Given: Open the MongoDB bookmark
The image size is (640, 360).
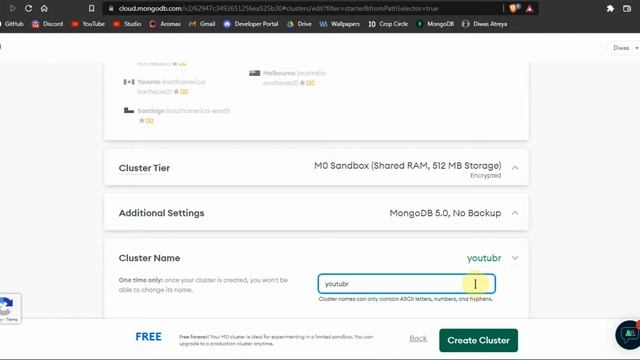Looking at the screenshot, I should coord(435,24).
